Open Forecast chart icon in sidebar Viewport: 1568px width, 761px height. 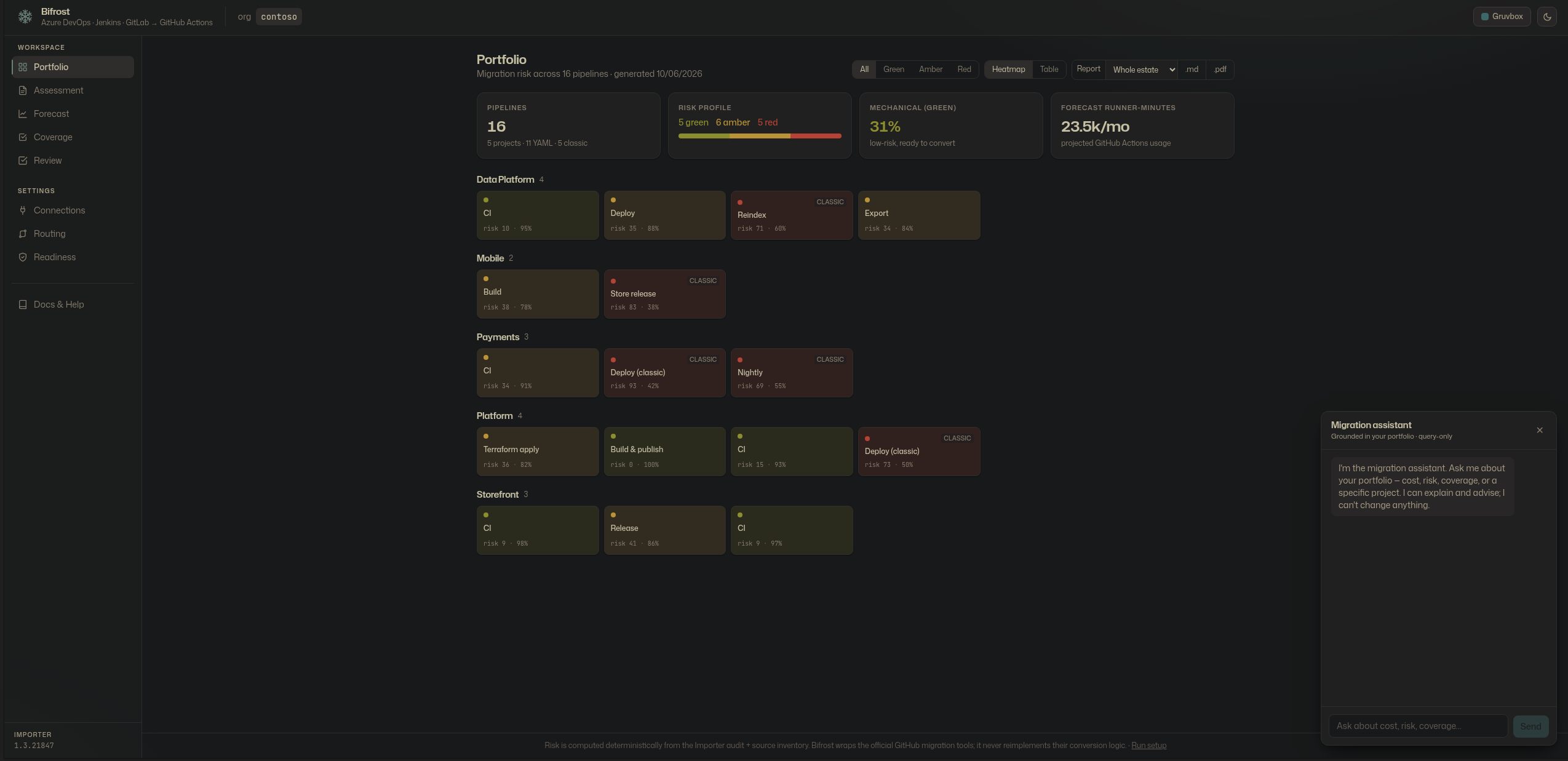pos(23,114)
